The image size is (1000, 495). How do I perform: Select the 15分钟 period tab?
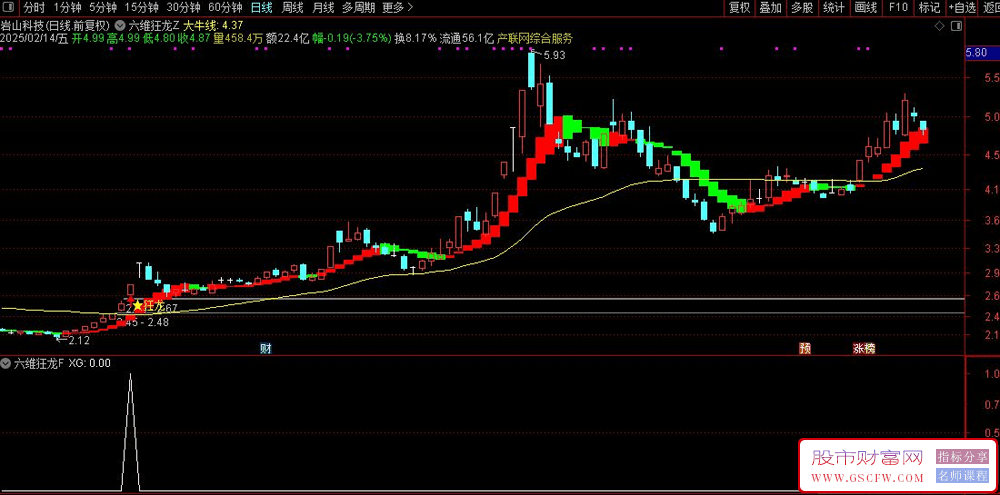[142, 8]
